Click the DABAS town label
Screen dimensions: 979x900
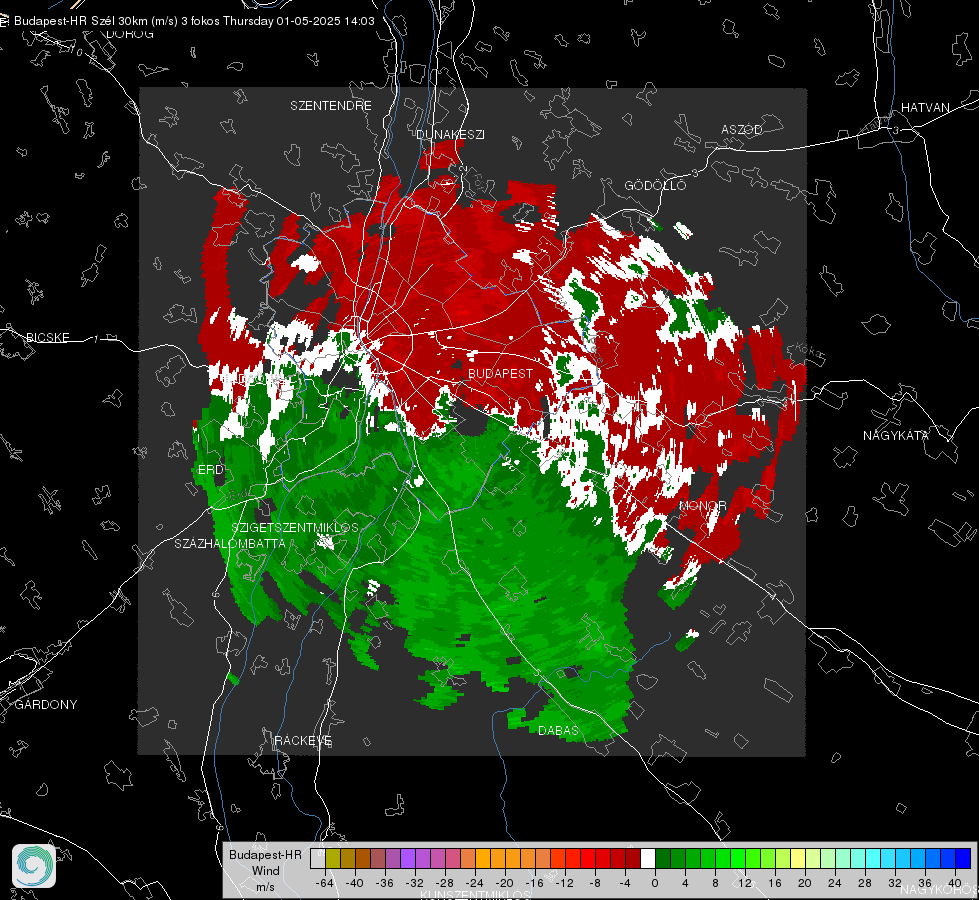point(558,730)
